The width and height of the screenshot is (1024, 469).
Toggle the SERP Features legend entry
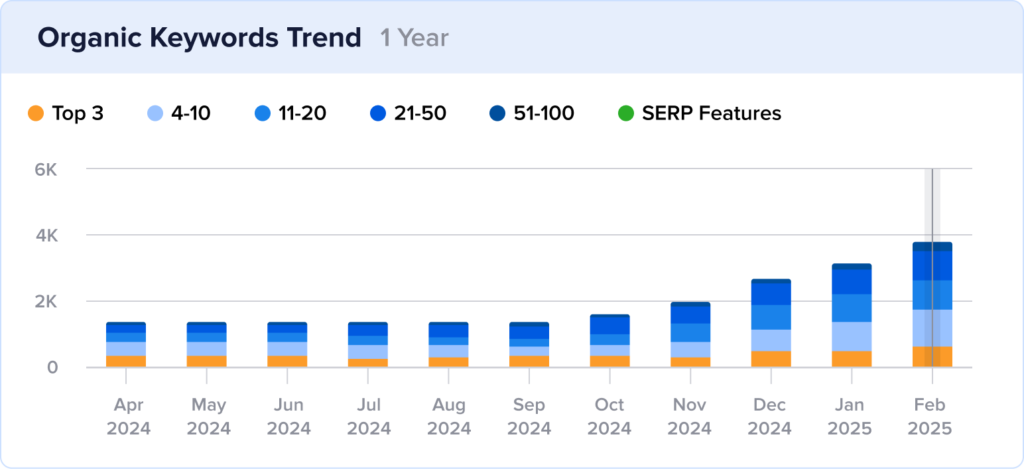pyautogui.click(x=699, y=114)
